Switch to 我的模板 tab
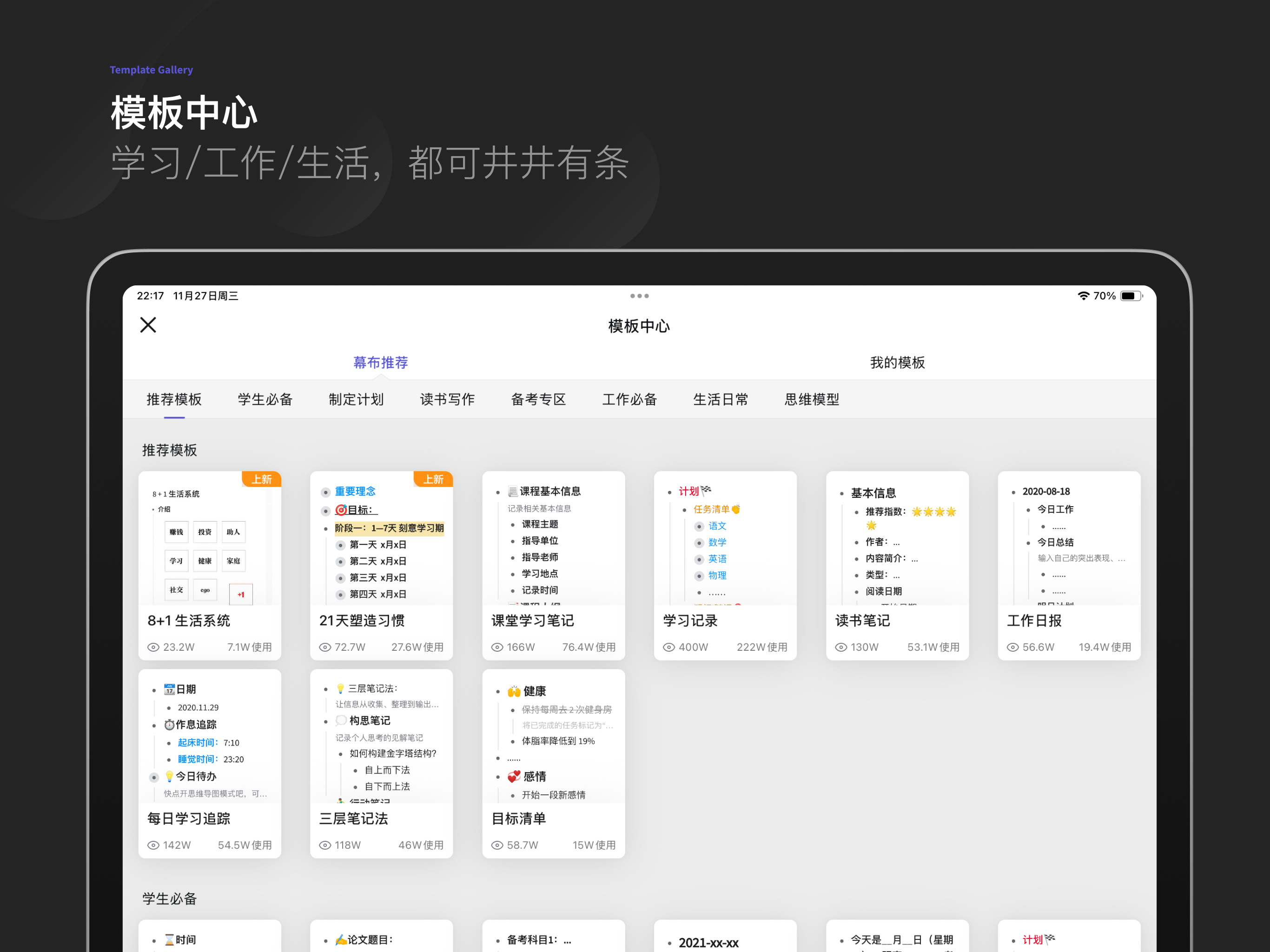This screenshot has height=952, width=1270. [x=897, y=362]
